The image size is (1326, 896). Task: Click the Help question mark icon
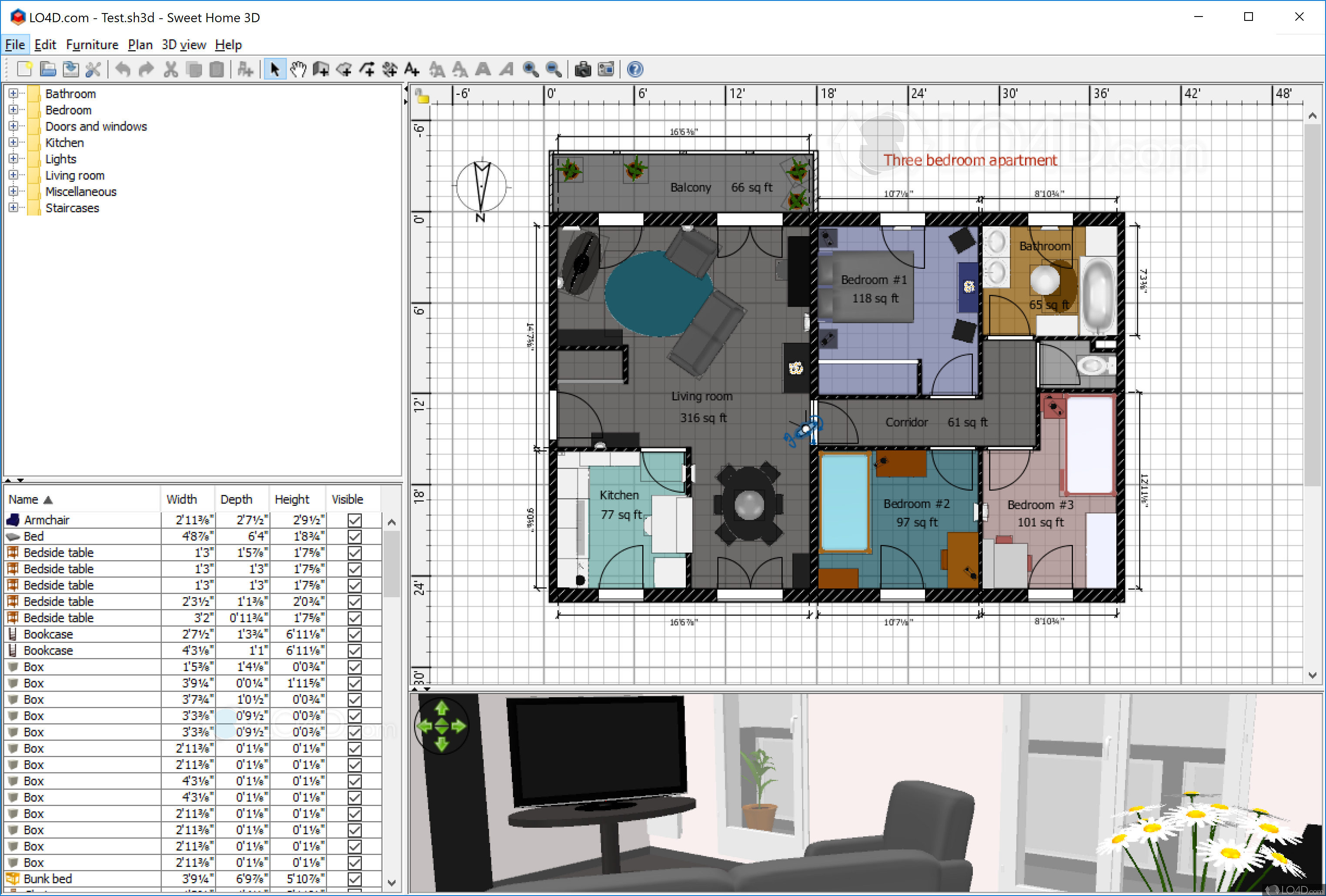(x=635, y=70)
